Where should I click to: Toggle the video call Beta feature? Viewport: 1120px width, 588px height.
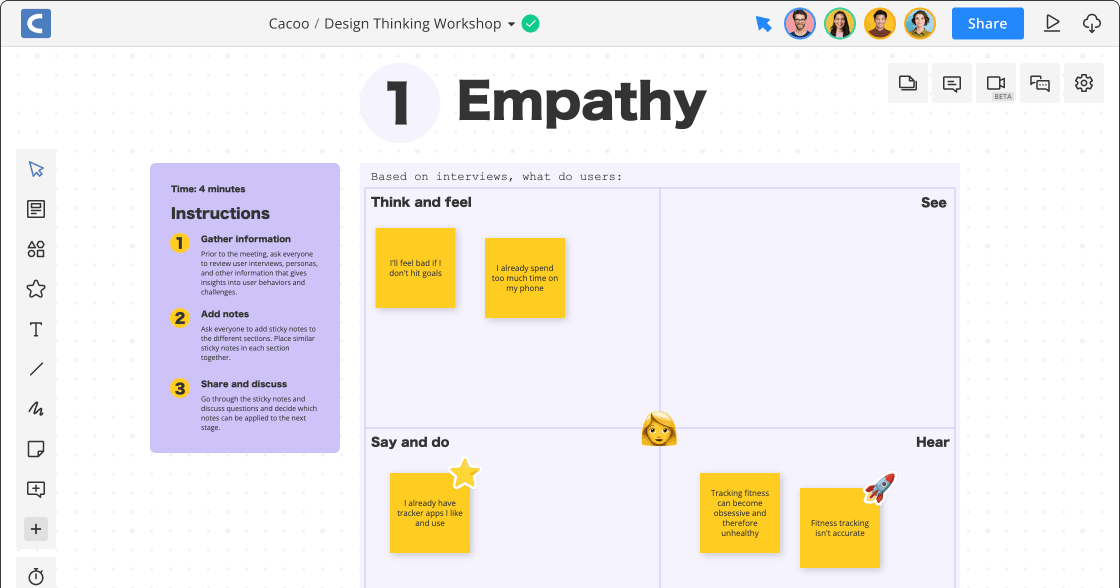pyautogui.click(x=995, y=82)
